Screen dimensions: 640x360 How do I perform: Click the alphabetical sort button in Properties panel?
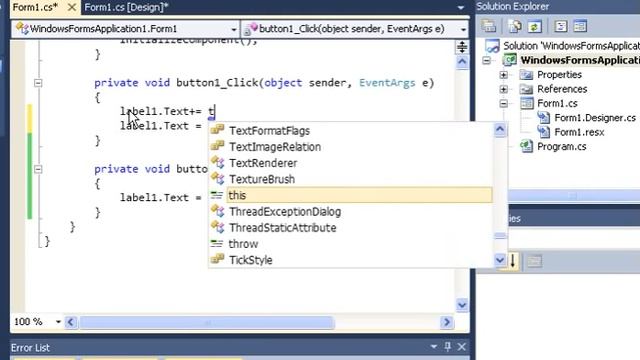(512, 261)
